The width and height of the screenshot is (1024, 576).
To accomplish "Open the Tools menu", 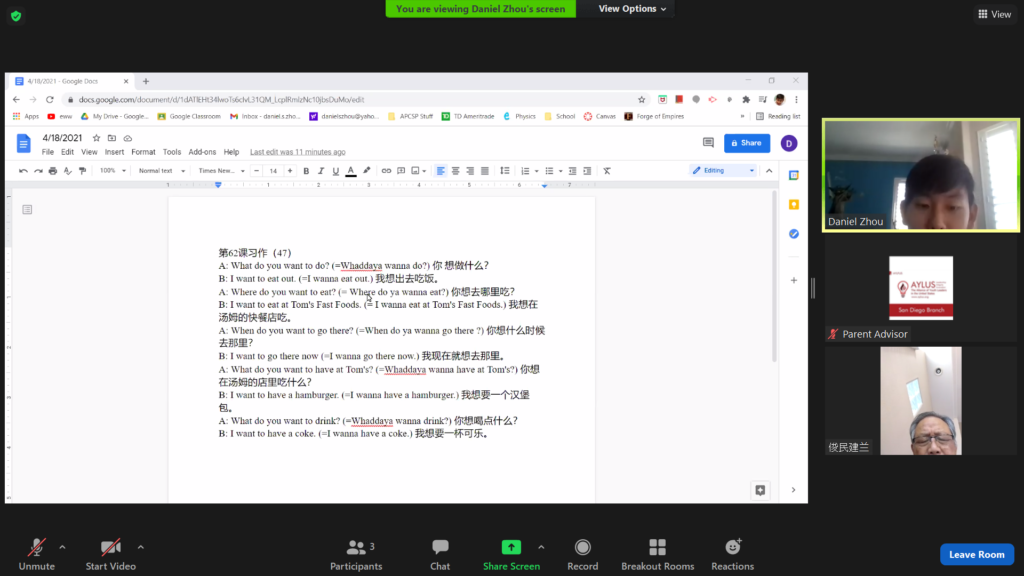I will tap(172, 152).
